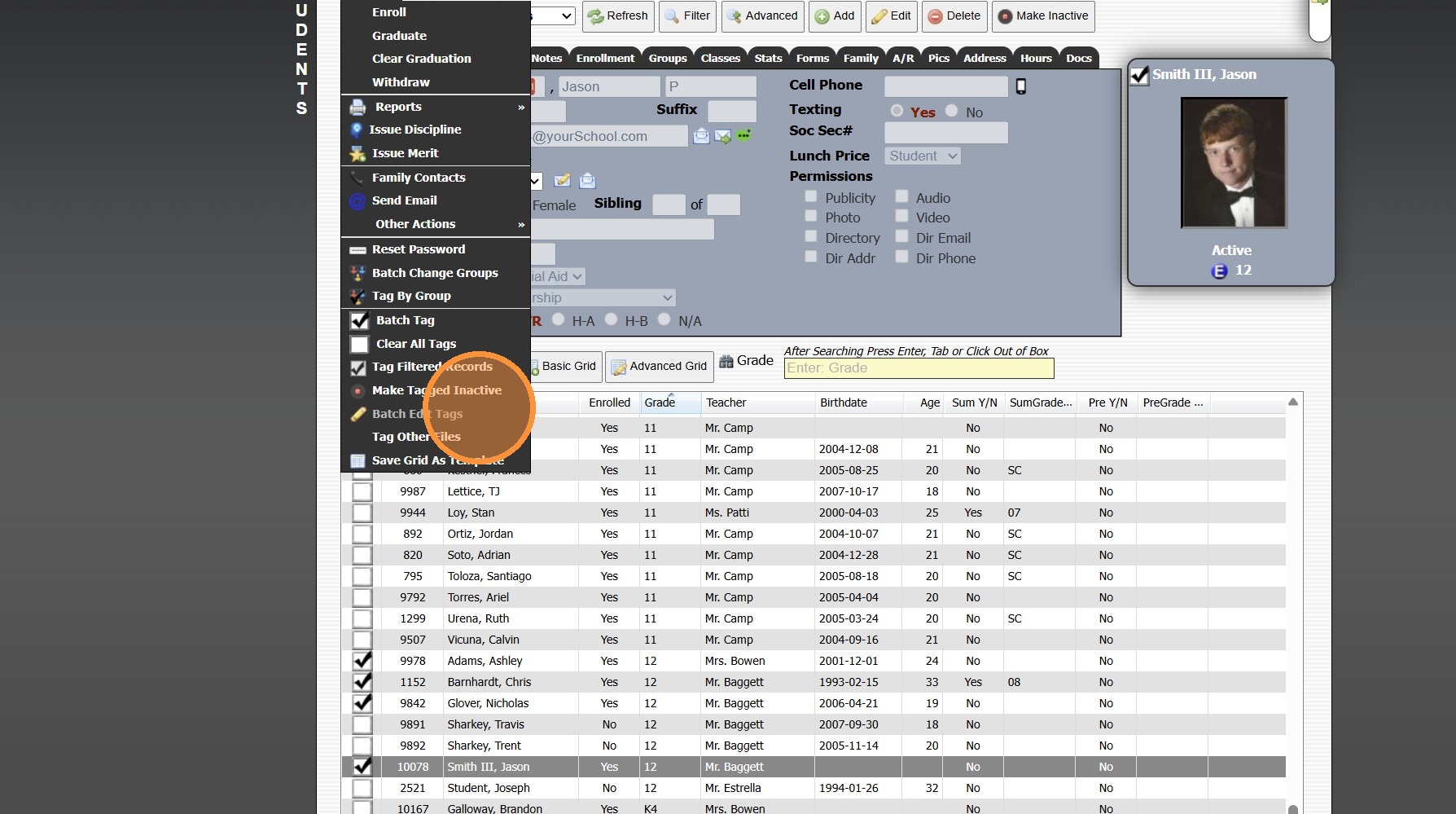
Task: Click the blue E badge under Active
Action: 1219,271
